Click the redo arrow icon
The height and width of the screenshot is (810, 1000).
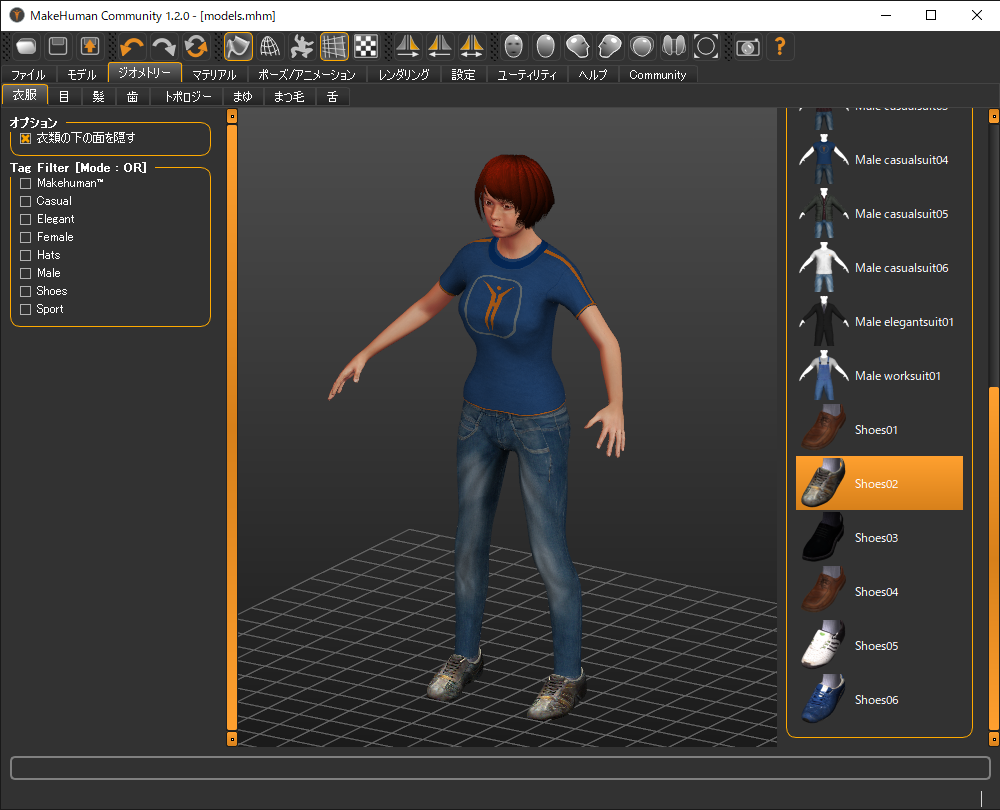click(164, 46)
